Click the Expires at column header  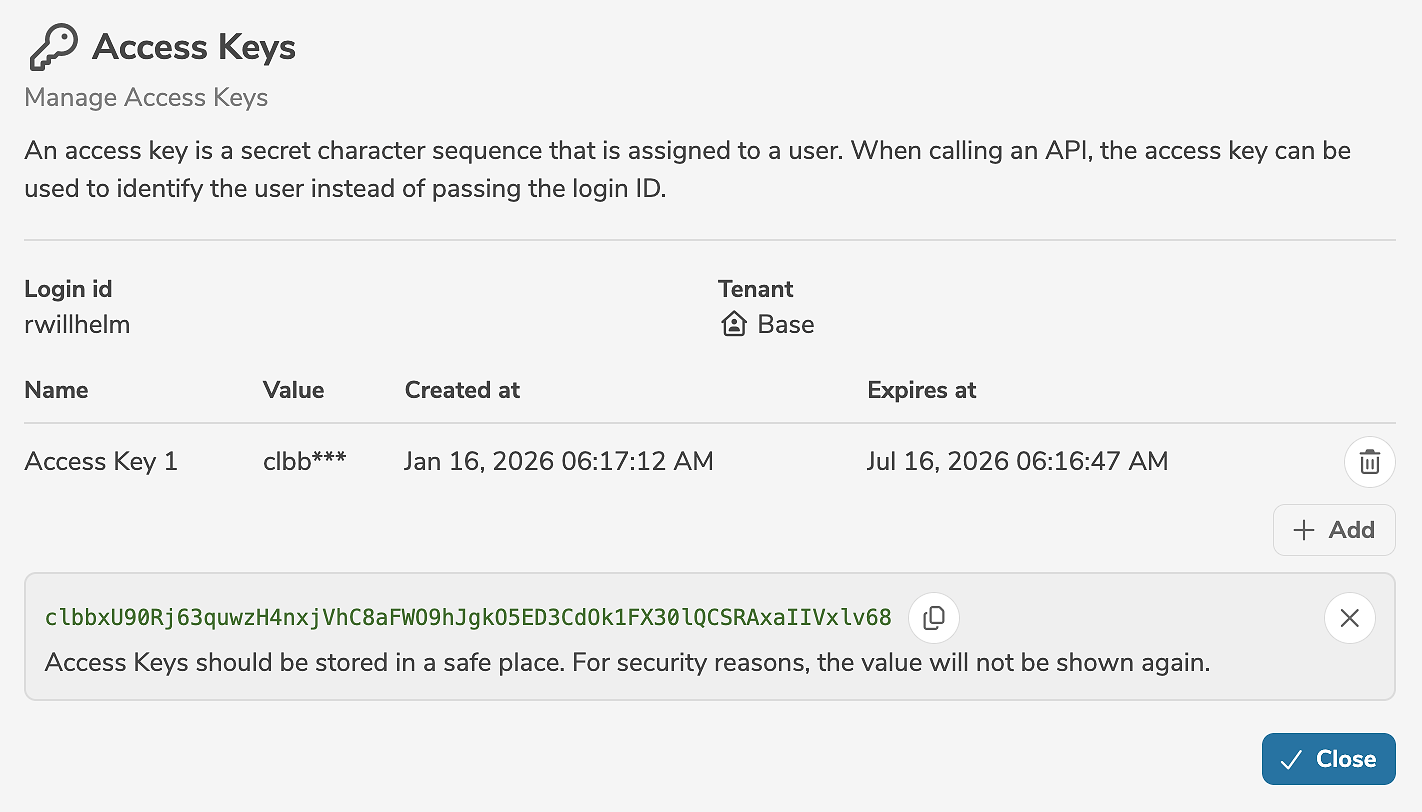[921, 390]
